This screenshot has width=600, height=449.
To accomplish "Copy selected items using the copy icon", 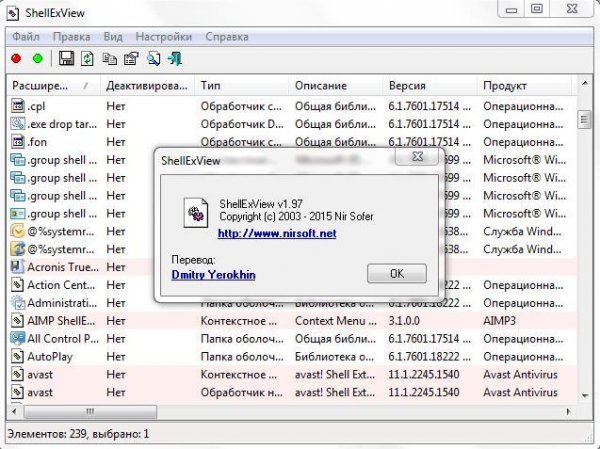I will point(109,59).
